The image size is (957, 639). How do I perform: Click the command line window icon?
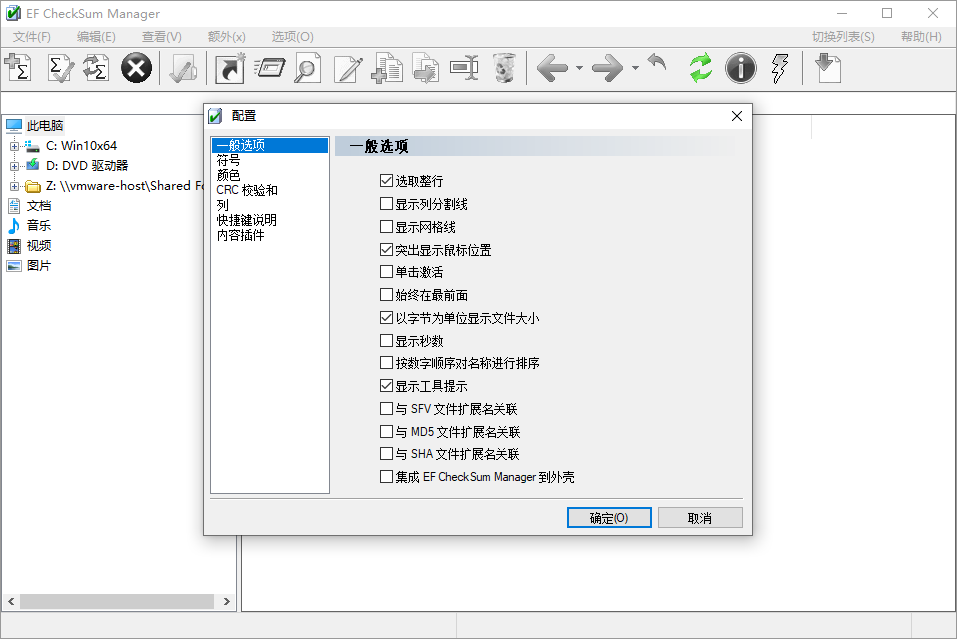point(269,68)
